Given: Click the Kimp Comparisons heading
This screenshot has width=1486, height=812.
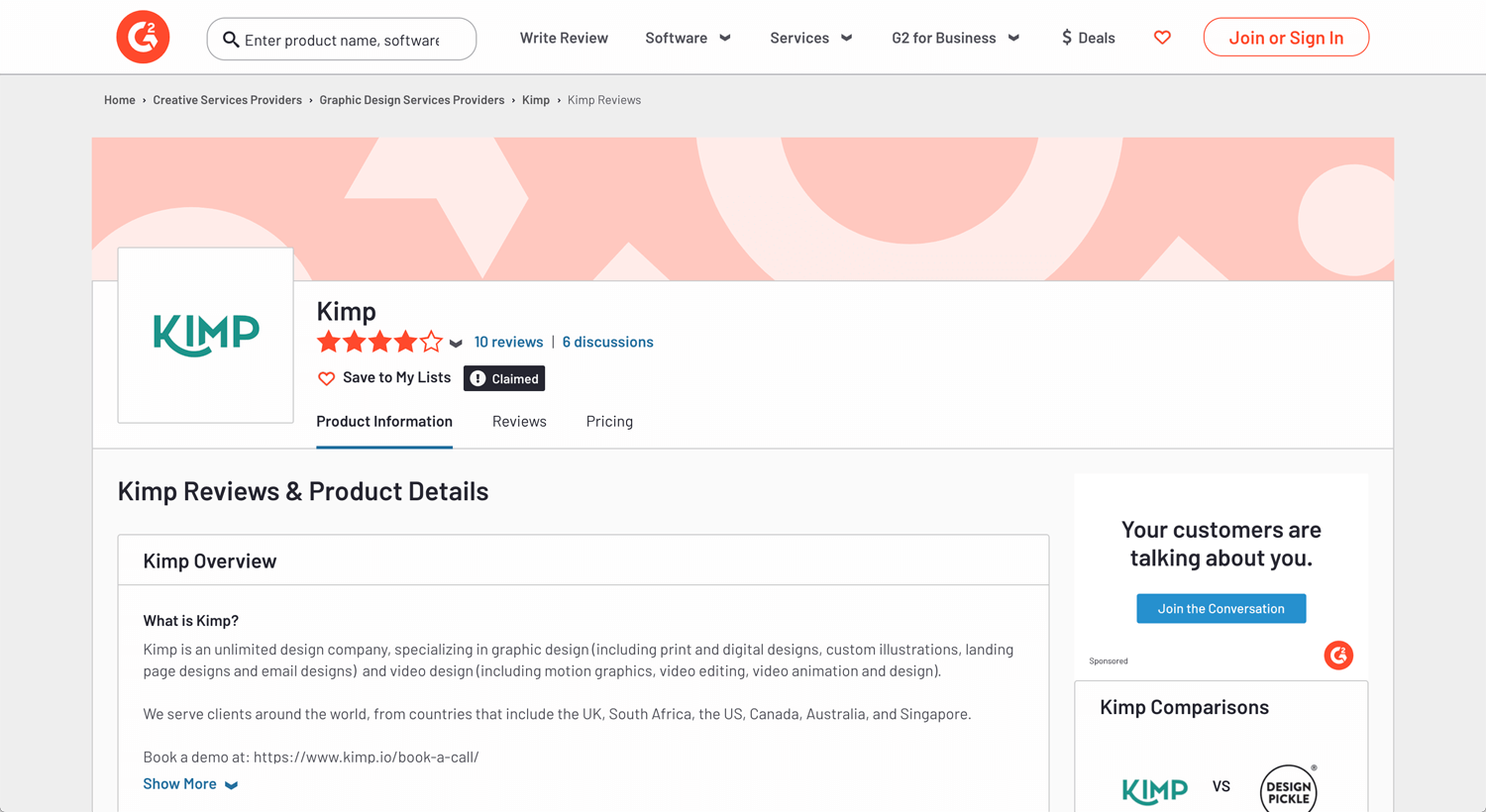Looking at the screenshot, I should coord(1184,707).
